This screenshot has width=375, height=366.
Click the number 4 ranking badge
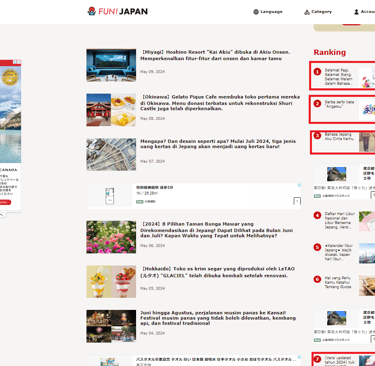(x=317, y=215)
